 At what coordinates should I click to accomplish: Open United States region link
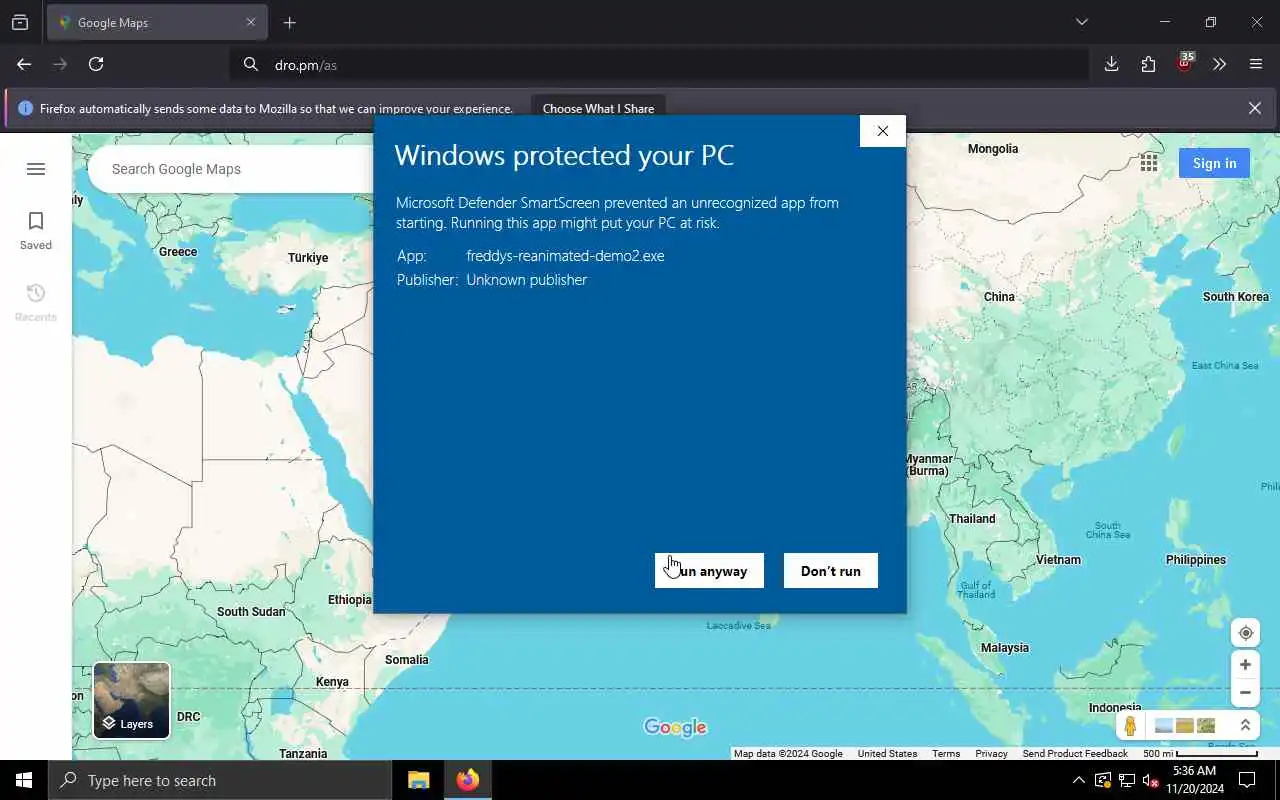[x=887, y=754]
